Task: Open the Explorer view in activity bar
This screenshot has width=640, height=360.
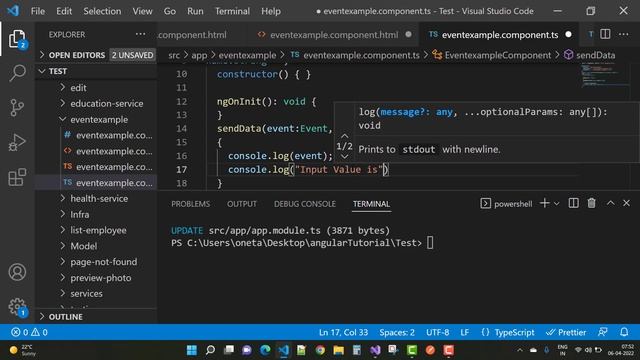Action: (x=17, y=38)
